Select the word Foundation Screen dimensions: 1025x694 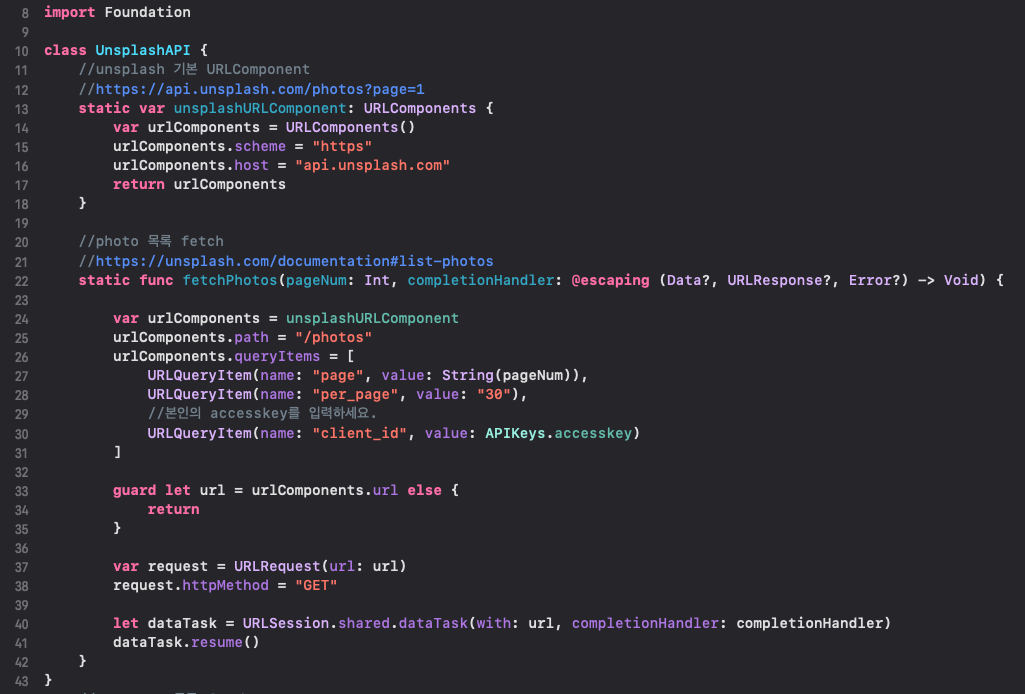pyautogui.click(x=148, y=12)
